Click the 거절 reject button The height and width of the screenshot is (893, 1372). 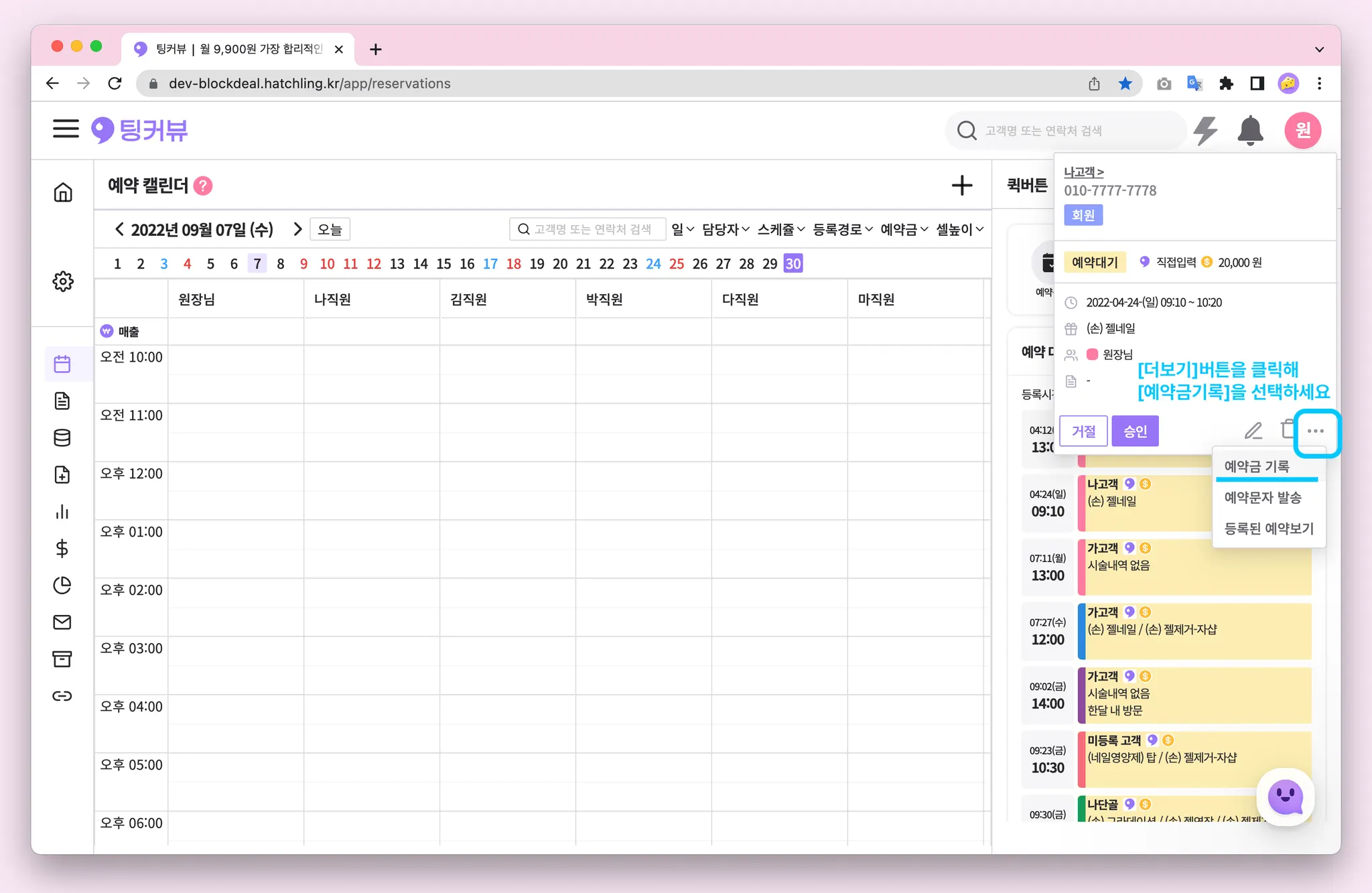coord(1083,431)
